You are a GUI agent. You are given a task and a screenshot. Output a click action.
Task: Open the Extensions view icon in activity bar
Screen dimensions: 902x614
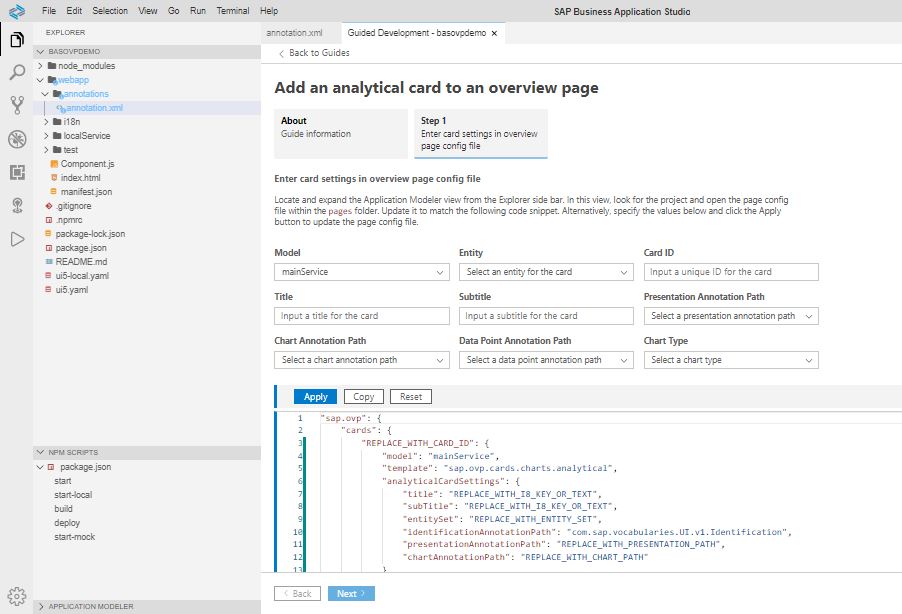pos(17,172)
